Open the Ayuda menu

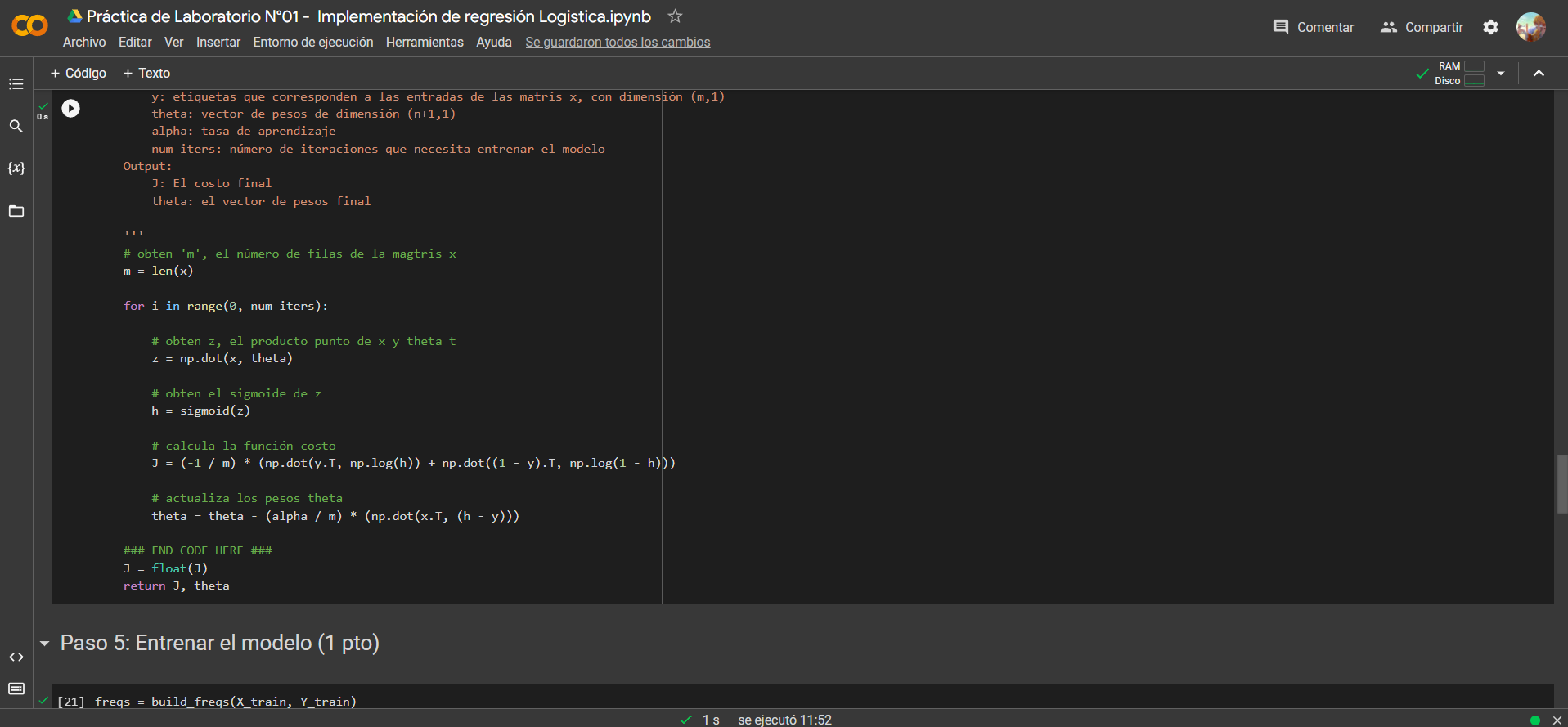494,42
